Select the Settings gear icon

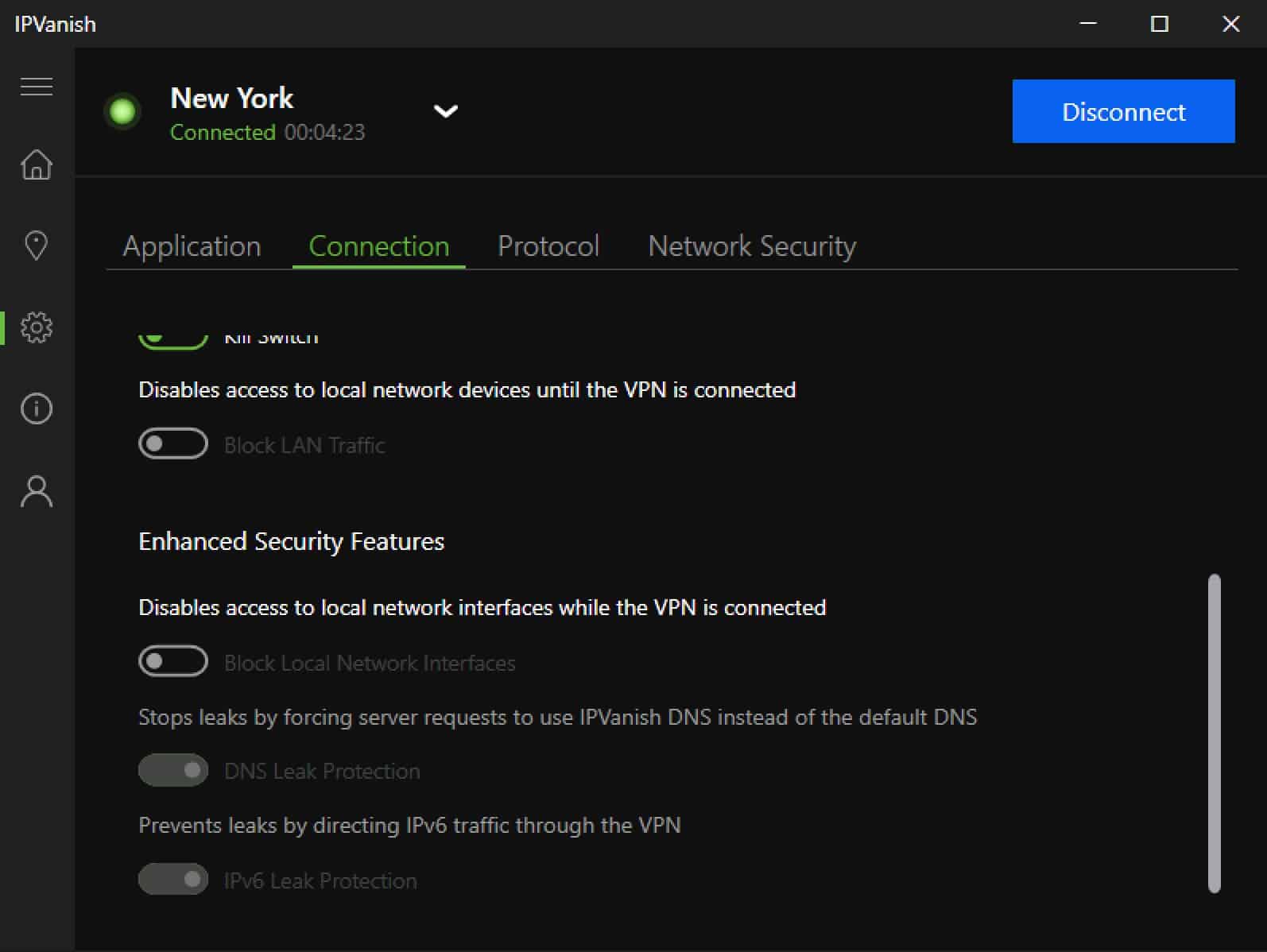click(37, 327)
